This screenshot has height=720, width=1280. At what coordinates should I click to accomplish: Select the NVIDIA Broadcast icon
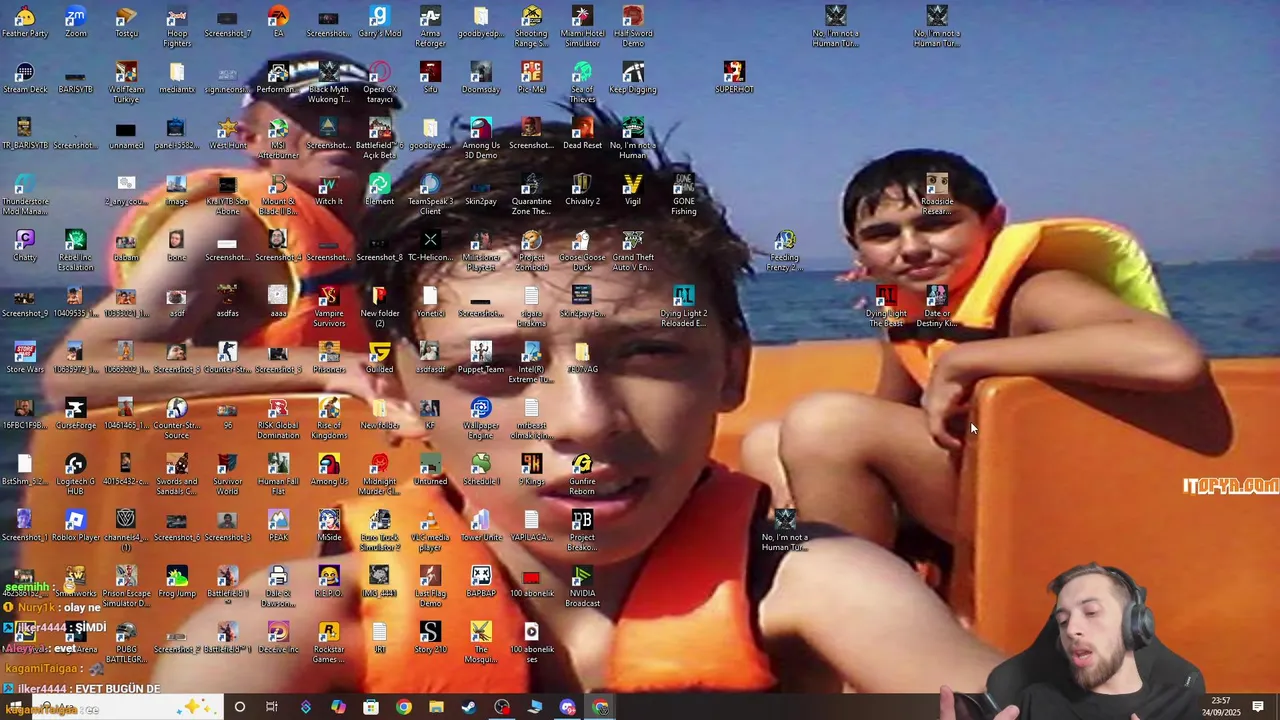[582, 586]
